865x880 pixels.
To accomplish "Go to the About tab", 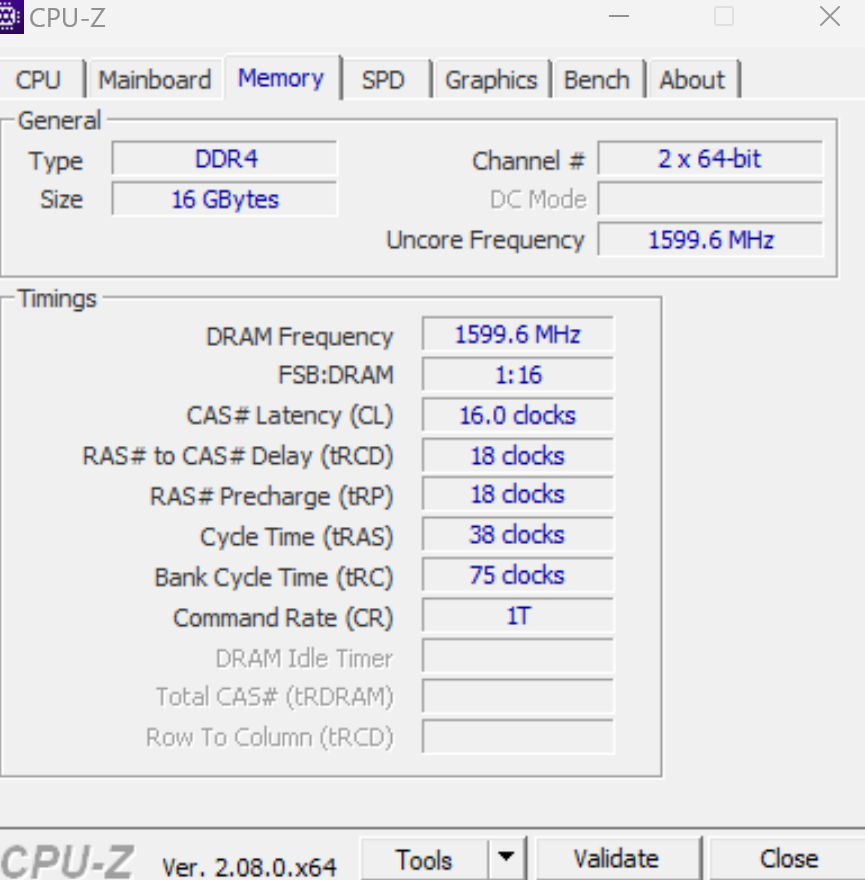I will [x=693, y=79].
